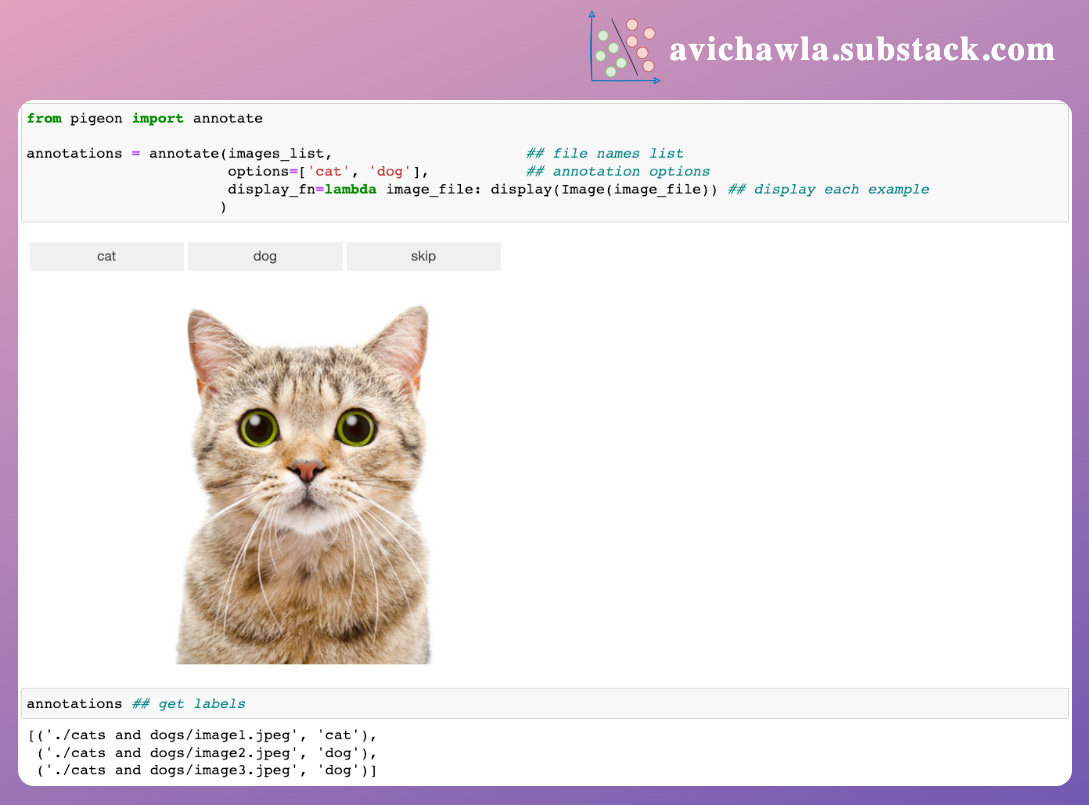Click the avichawla.substack.com link text
The image size is (1089, 805).
coord(862,49)
